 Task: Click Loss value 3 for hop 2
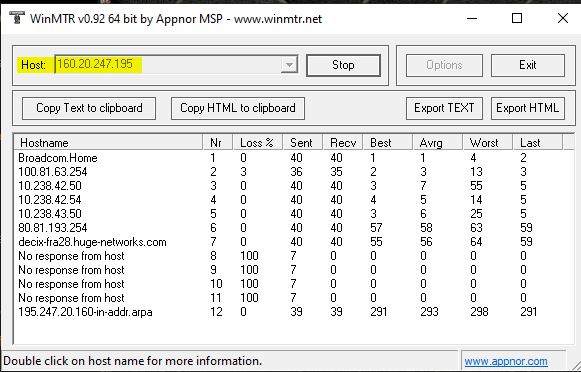tap(243, 172)
